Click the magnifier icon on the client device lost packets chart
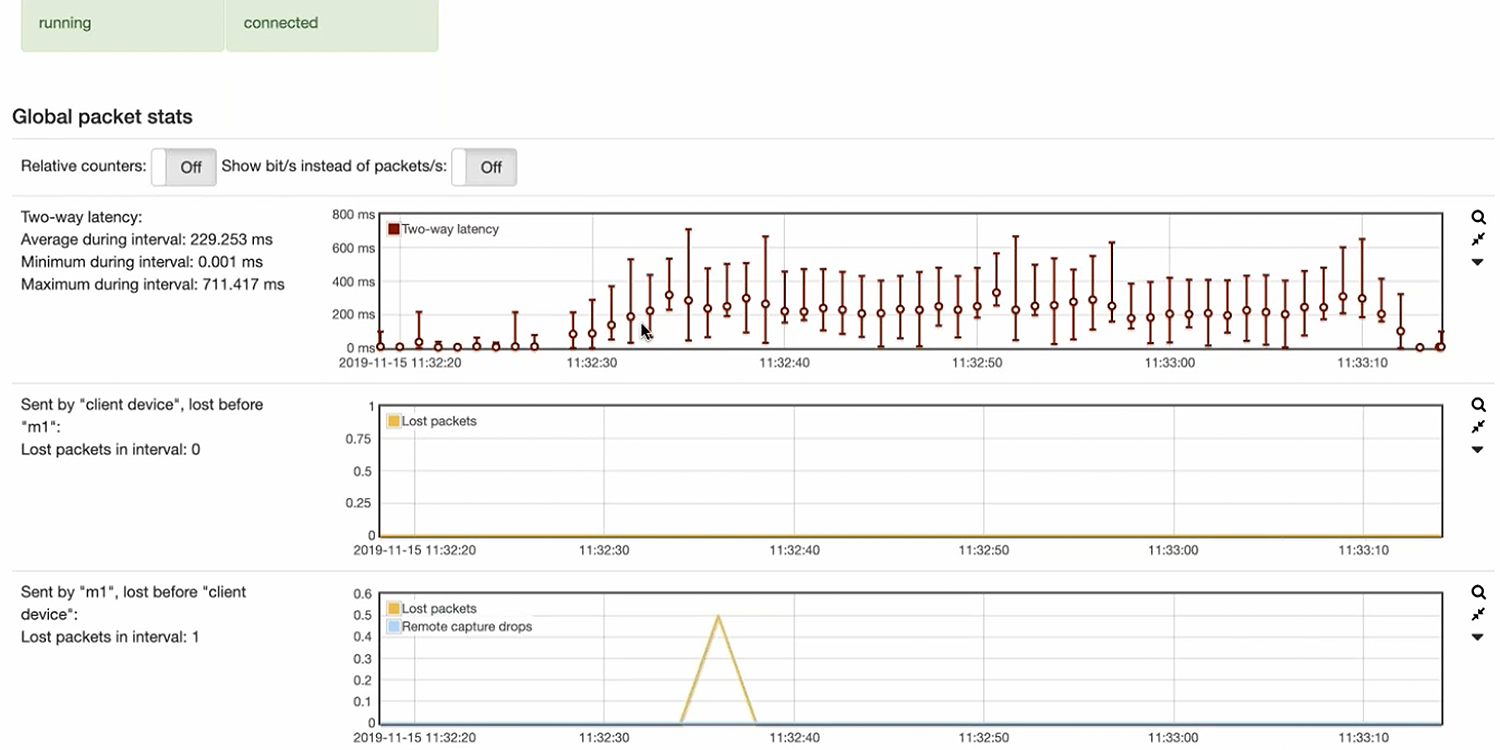Image resolution: width=1500 pixels, height=750 pixels. click(x=1478, y=405)
